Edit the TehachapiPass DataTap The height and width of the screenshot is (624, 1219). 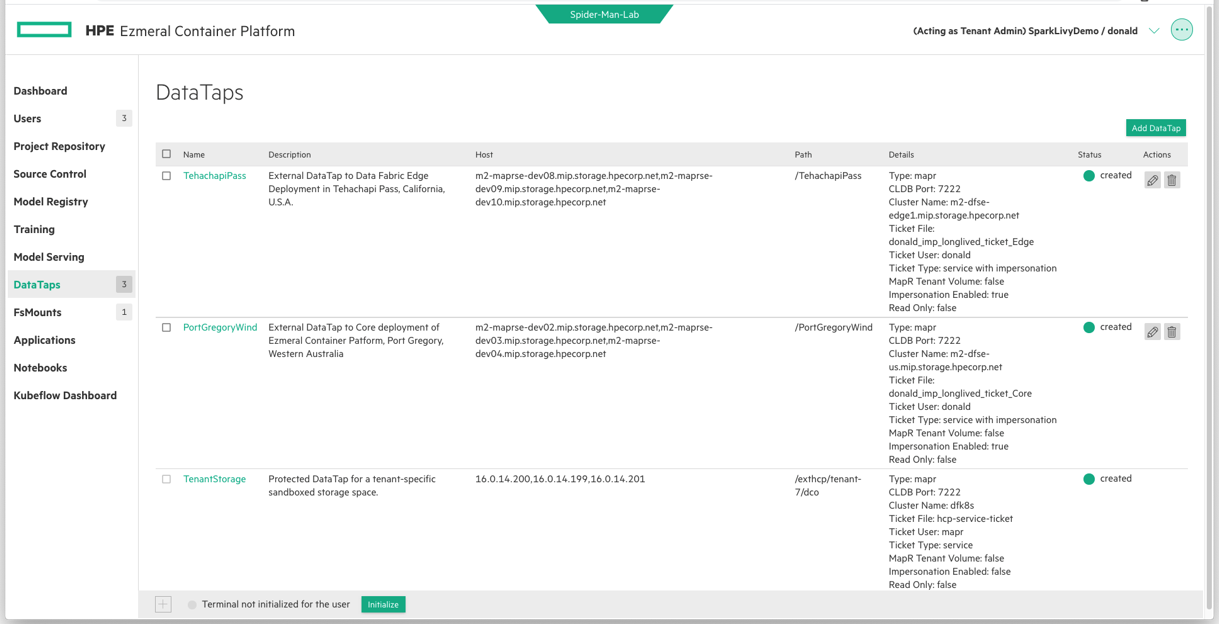click(x=1153, y=180)
